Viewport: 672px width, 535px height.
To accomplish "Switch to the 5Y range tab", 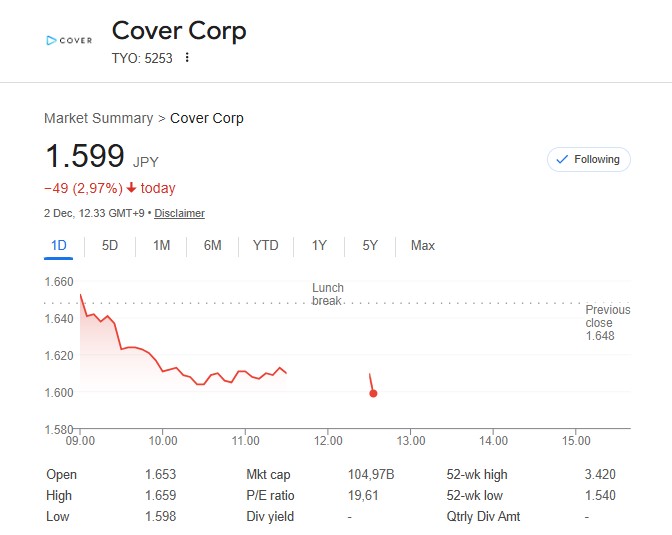I will click(370, 246).
